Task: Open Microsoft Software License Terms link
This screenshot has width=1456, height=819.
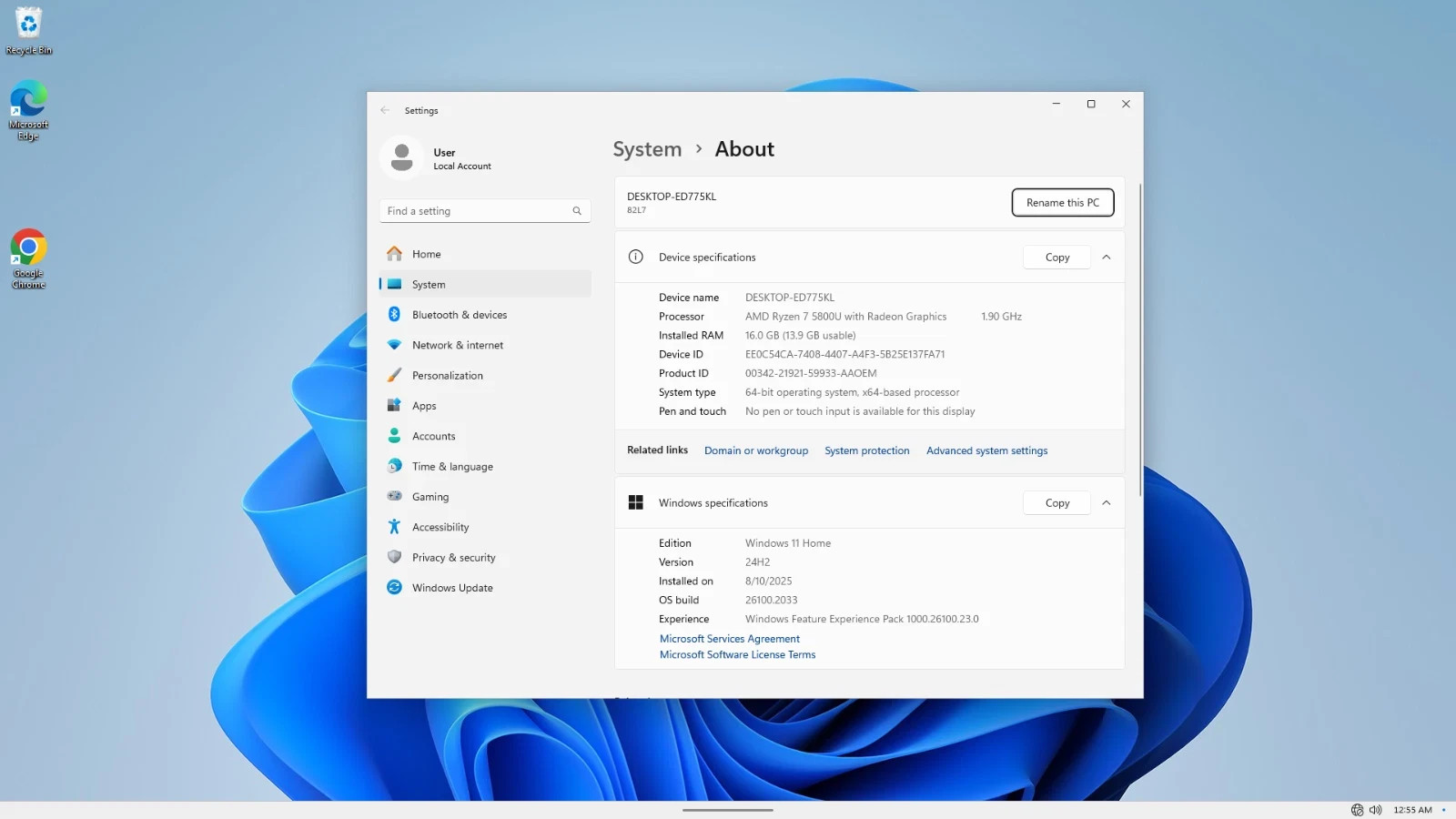Action: pos(738,655)
